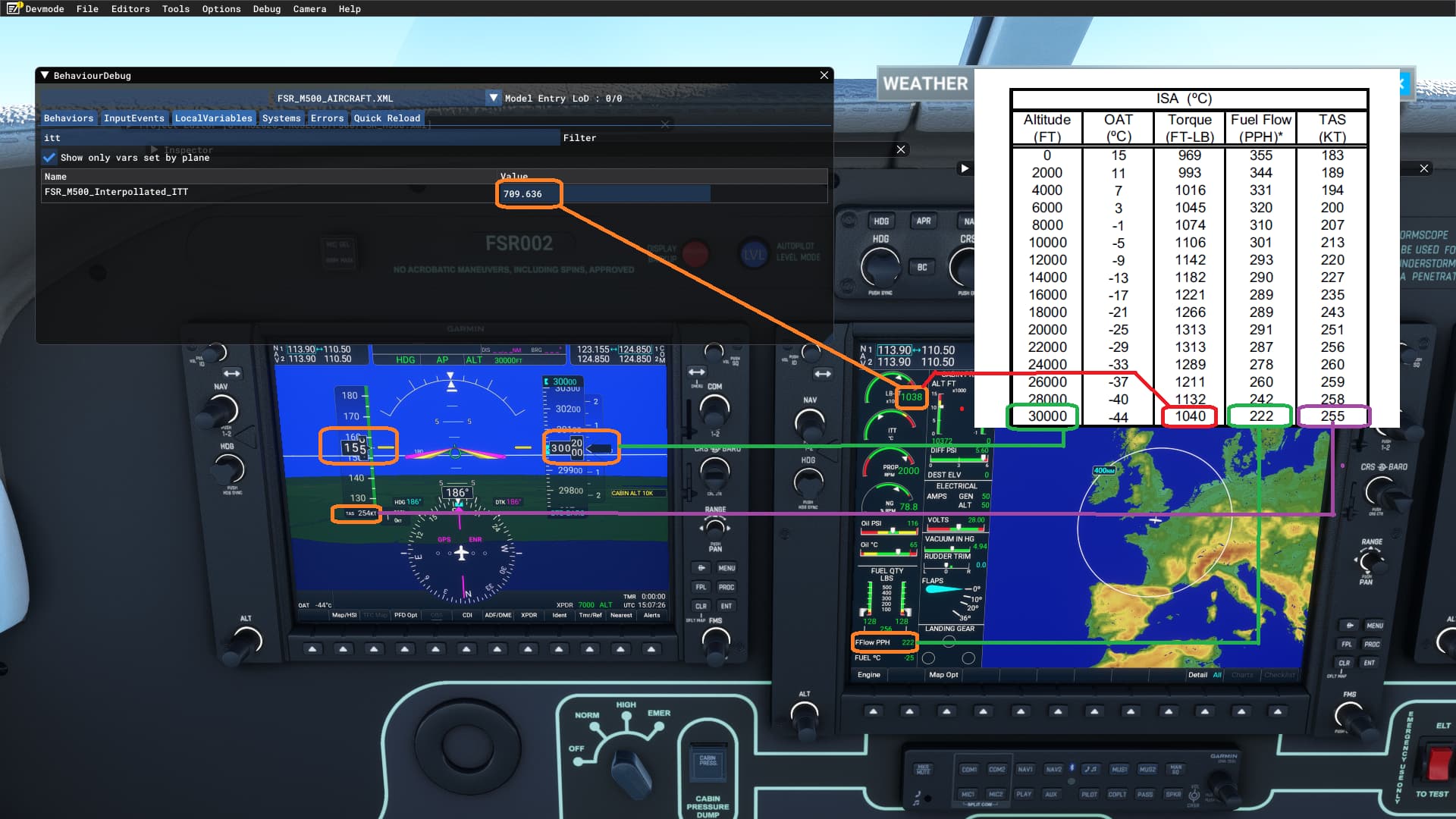
Task: Click the Quick Reload button
Action: point(387,118)
